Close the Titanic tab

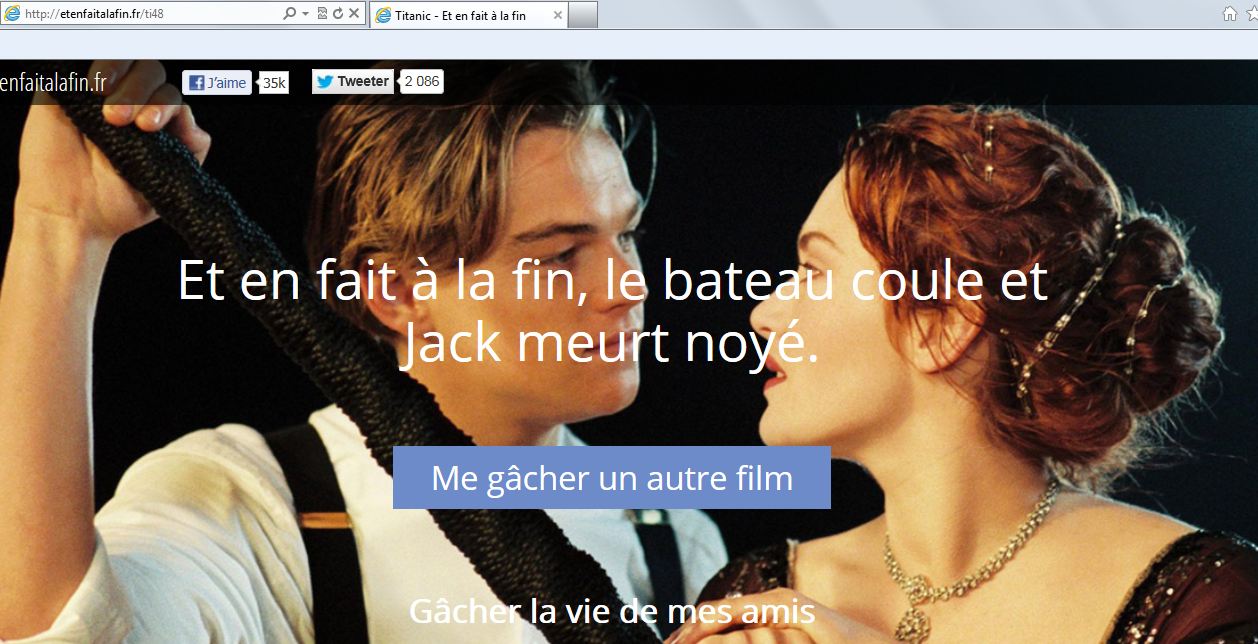[x=557, y=16]
